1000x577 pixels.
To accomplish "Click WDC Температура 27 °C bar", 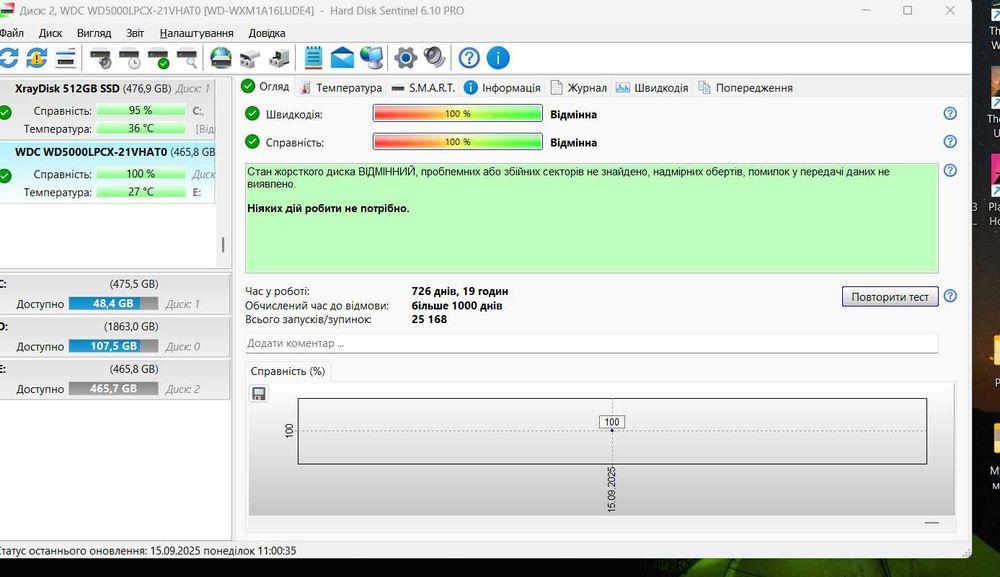I will click(x=141, y=191).
